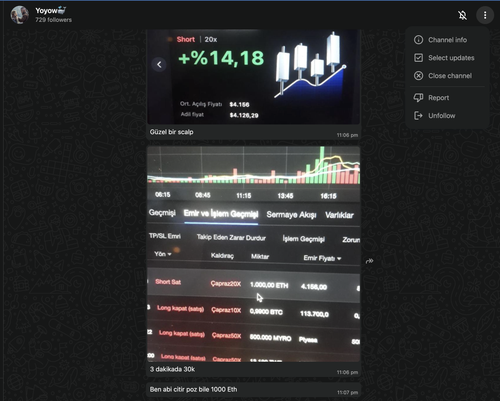The width and height of the screenshot is (500, 401).
Task: Click the 729 followers text
Action: tap(53, 20)
